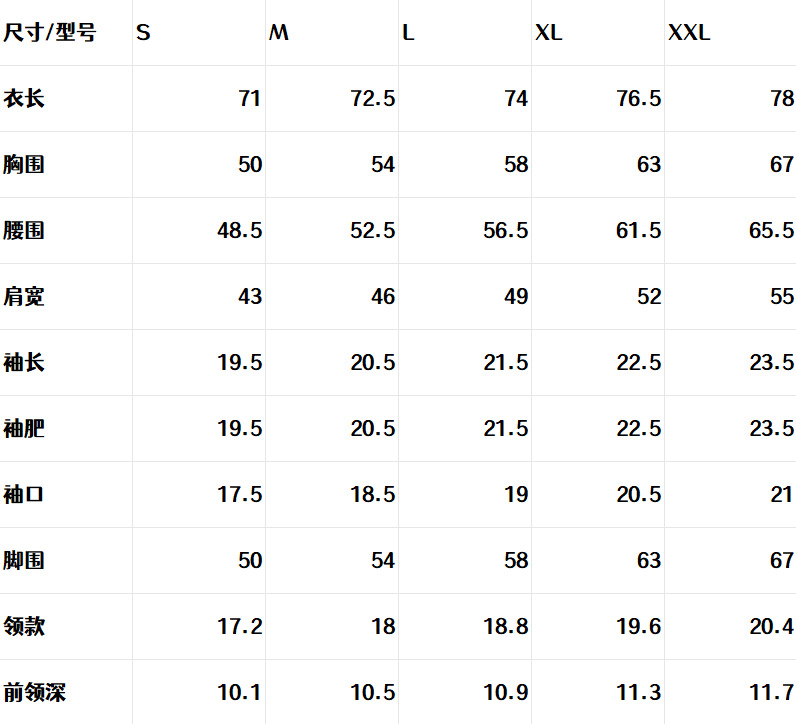The width and height of the screenshot is (796, 724).
Task: Click the 尺寸/型号 header cell
Action: pyautogui.click(x=50, y=33)
